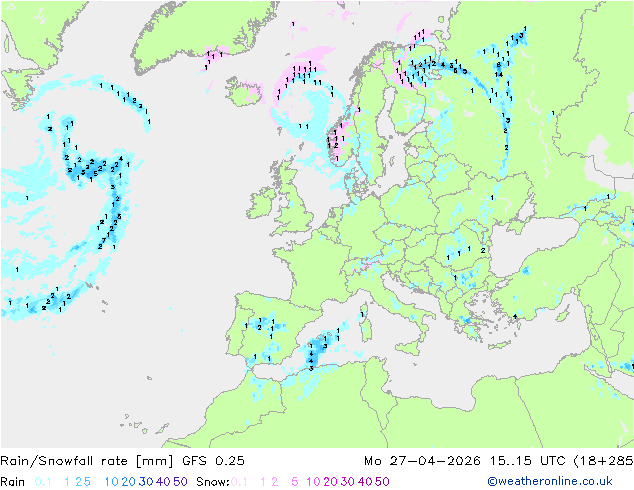Select snow legend value 0.1

click(239, 482)
